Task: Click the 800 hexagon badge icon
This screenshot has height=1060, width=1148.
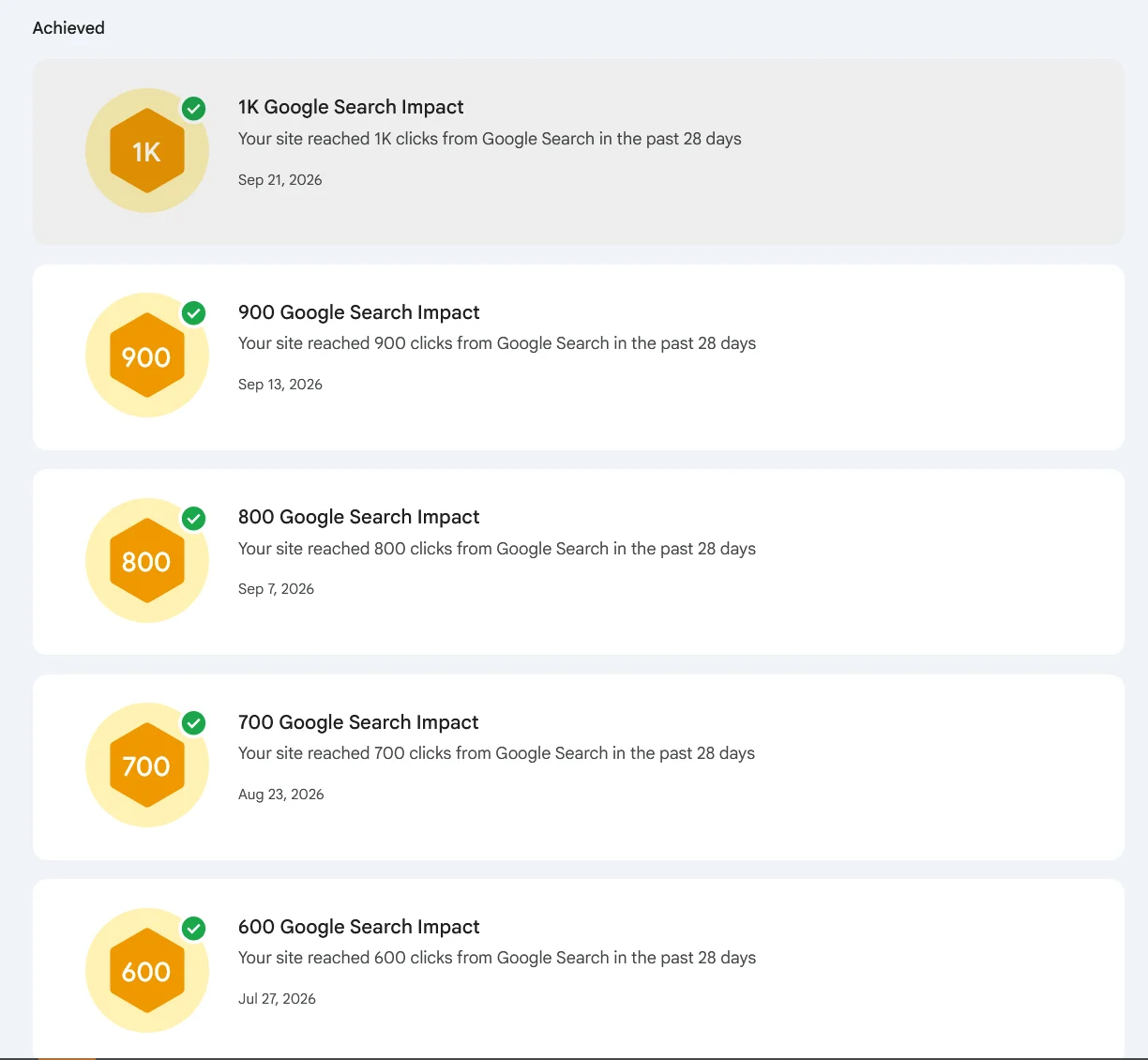Action: [147, 561]
